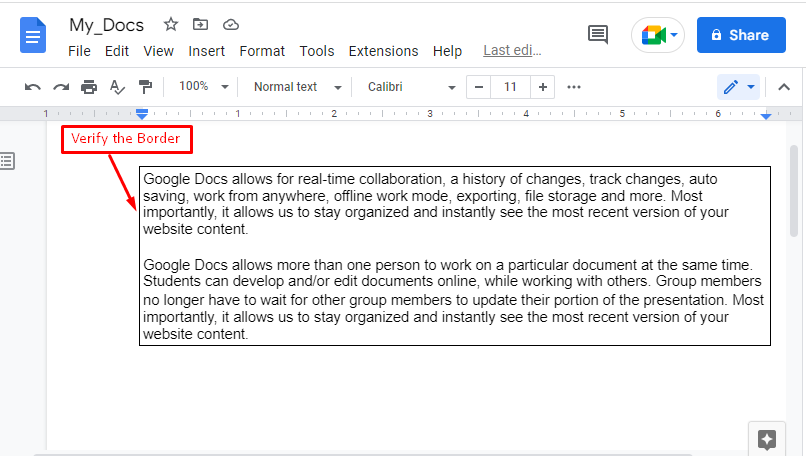This screenshot has height=456, width=806.
Task: Click the left indent marker on ruler
Action: click(142, 114)
